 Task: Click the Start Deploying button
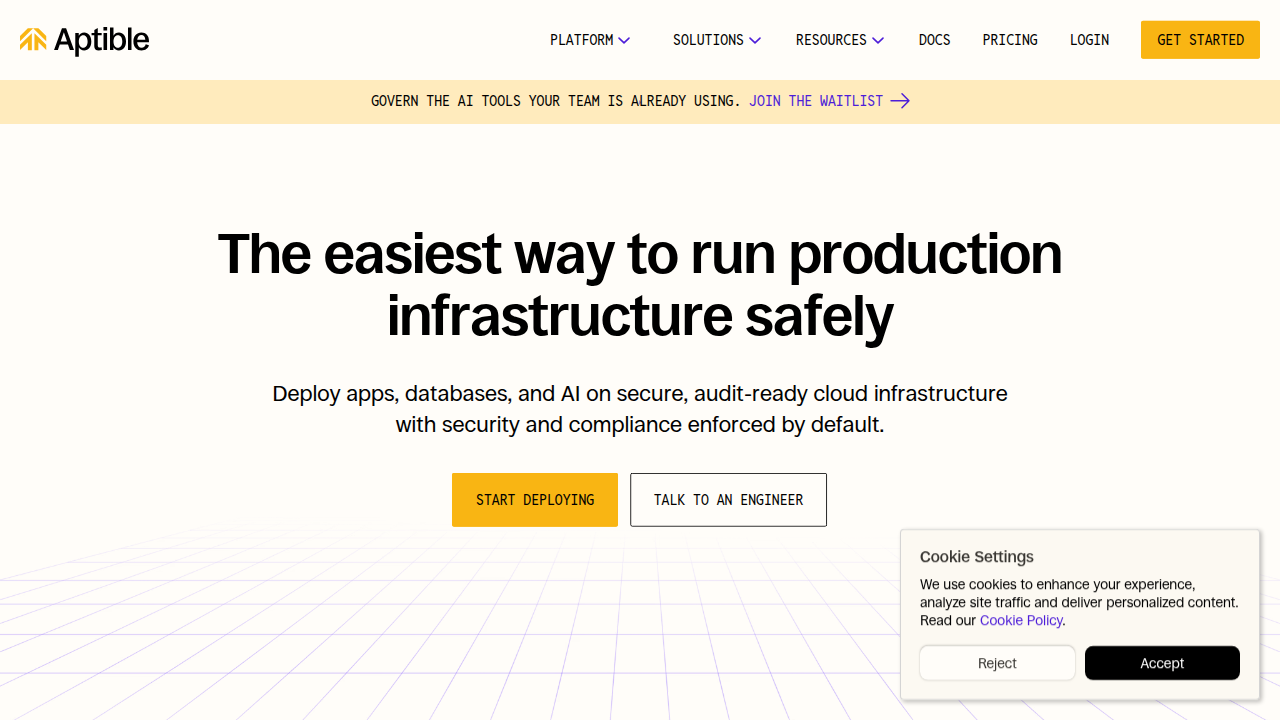point(535,500)
